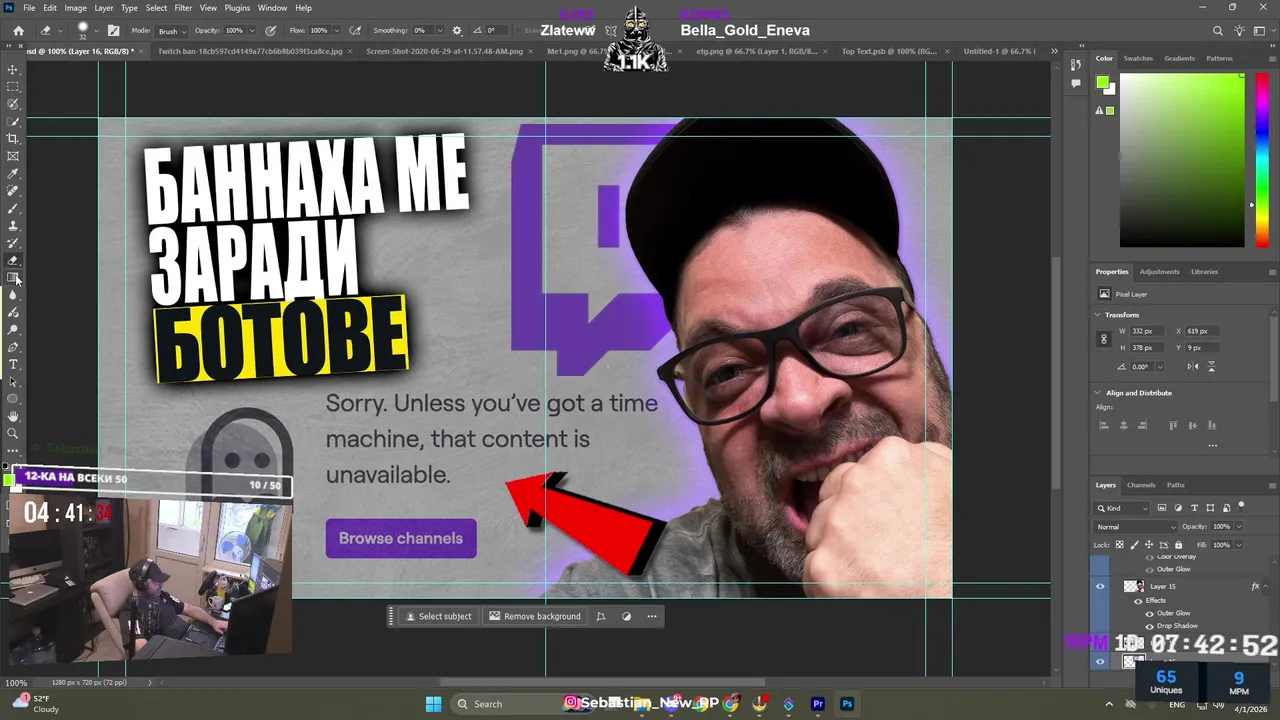Screen dimensions: 1280x720
Task: Hide Layer 15 visibility eye
Action: tap(1100, 587)
